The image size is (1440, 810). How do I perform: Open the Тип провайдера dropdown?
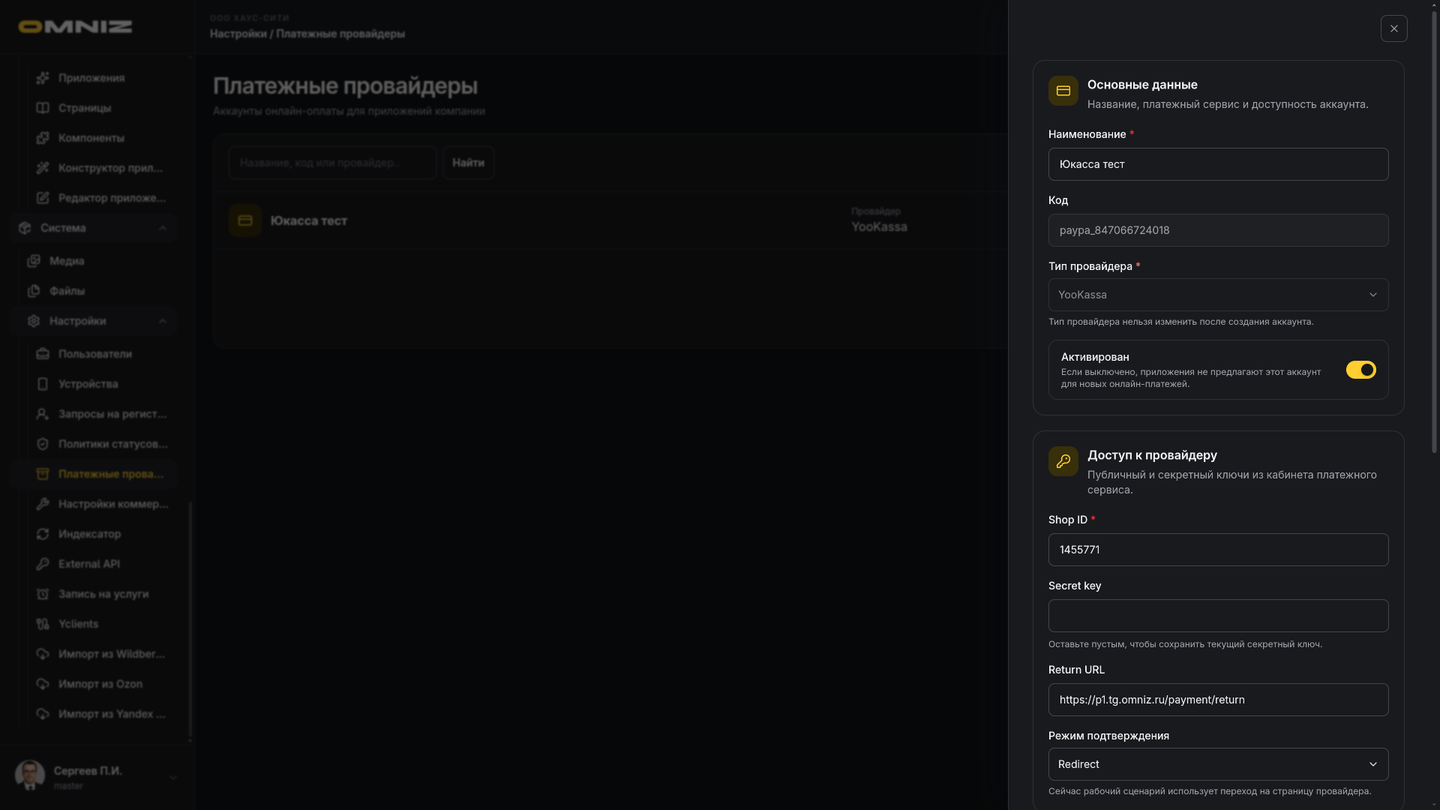1218,295
